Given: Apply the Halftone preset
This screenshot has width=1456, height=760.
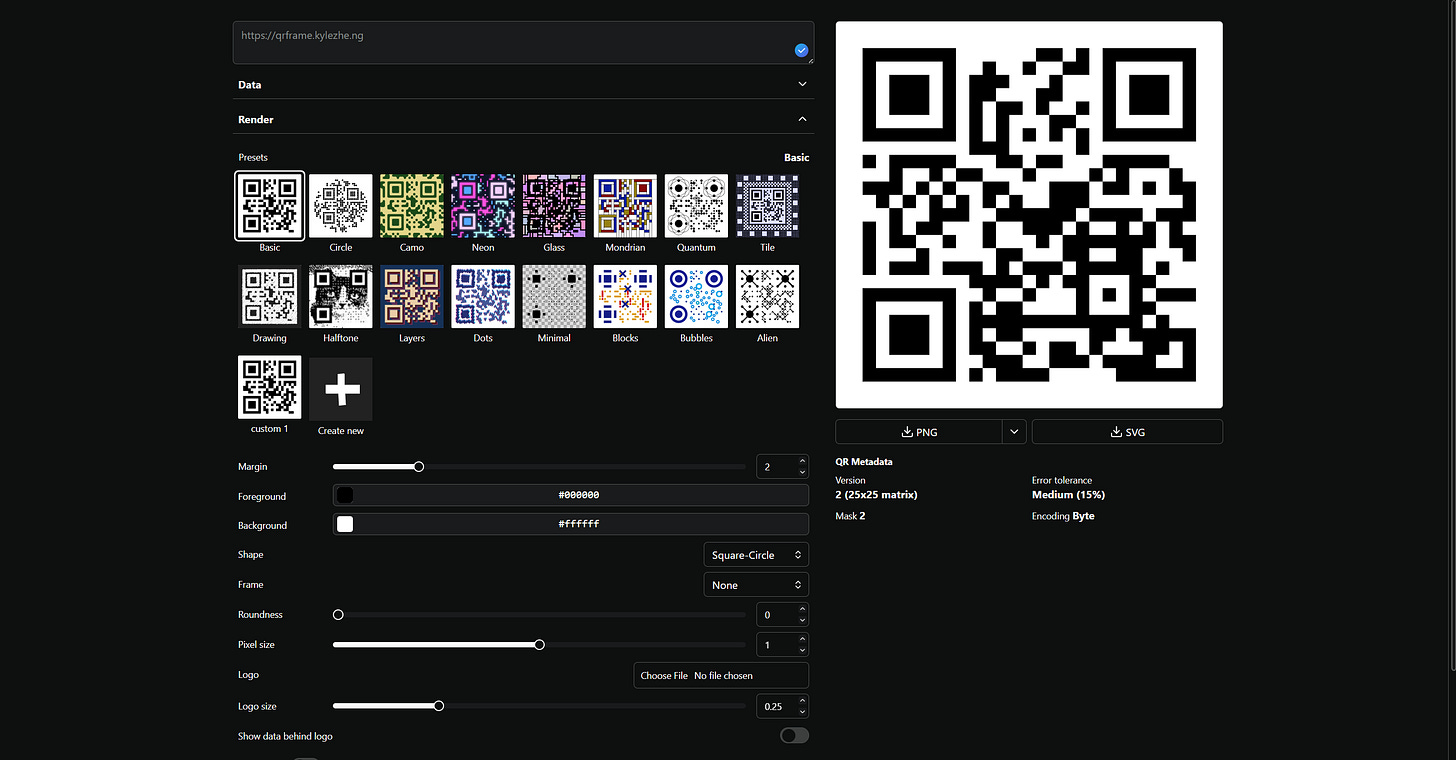Looking at the screenshot, I should coord(341,296).
